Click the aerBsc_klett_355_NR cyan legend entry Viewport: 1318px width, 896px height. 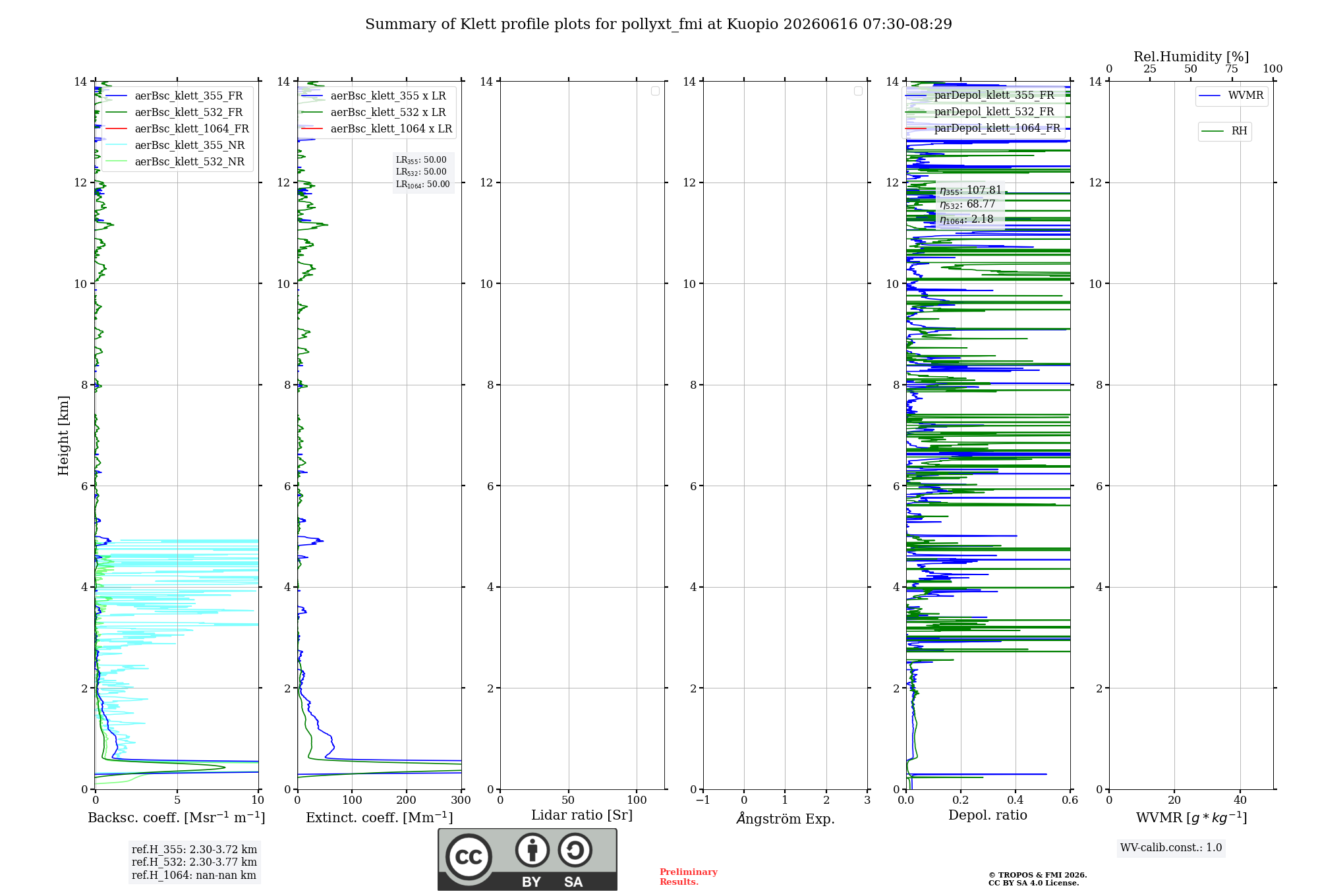coord(175,145)
